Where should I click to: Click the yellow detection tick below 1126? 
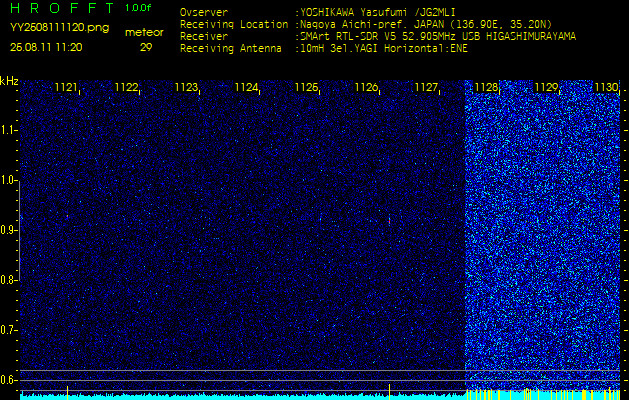click(x=390, y=392)
